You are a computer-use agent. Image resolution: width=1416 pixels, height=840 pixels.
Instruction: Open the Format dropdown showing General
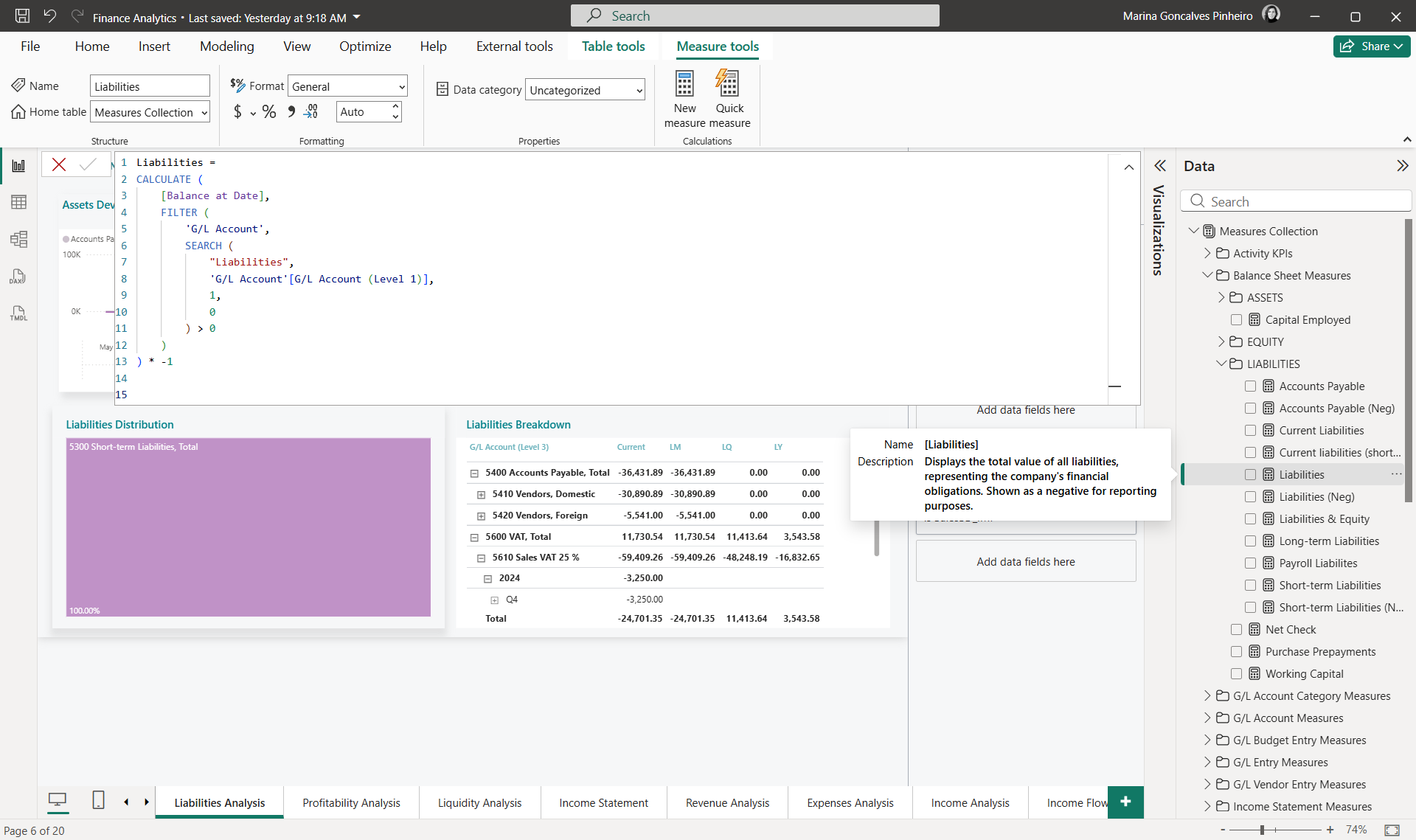click(347, 87)
